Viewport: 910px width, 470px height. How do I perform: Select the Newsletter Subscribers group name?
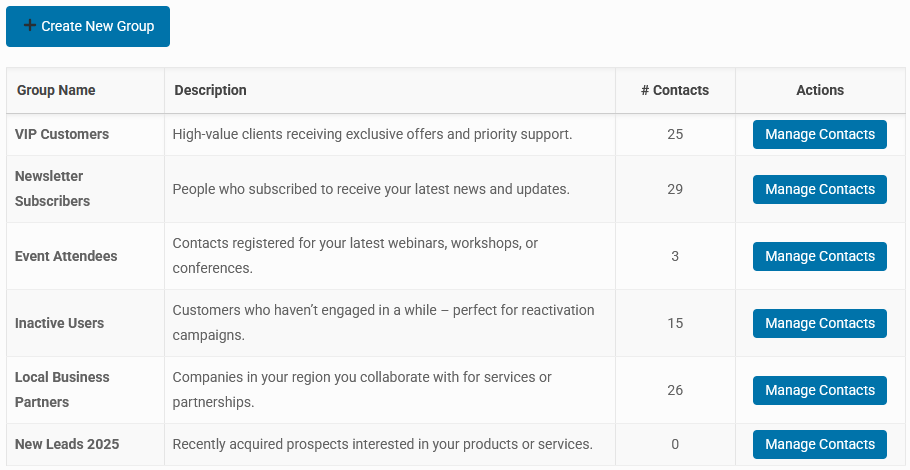click(x=52, y=189)
